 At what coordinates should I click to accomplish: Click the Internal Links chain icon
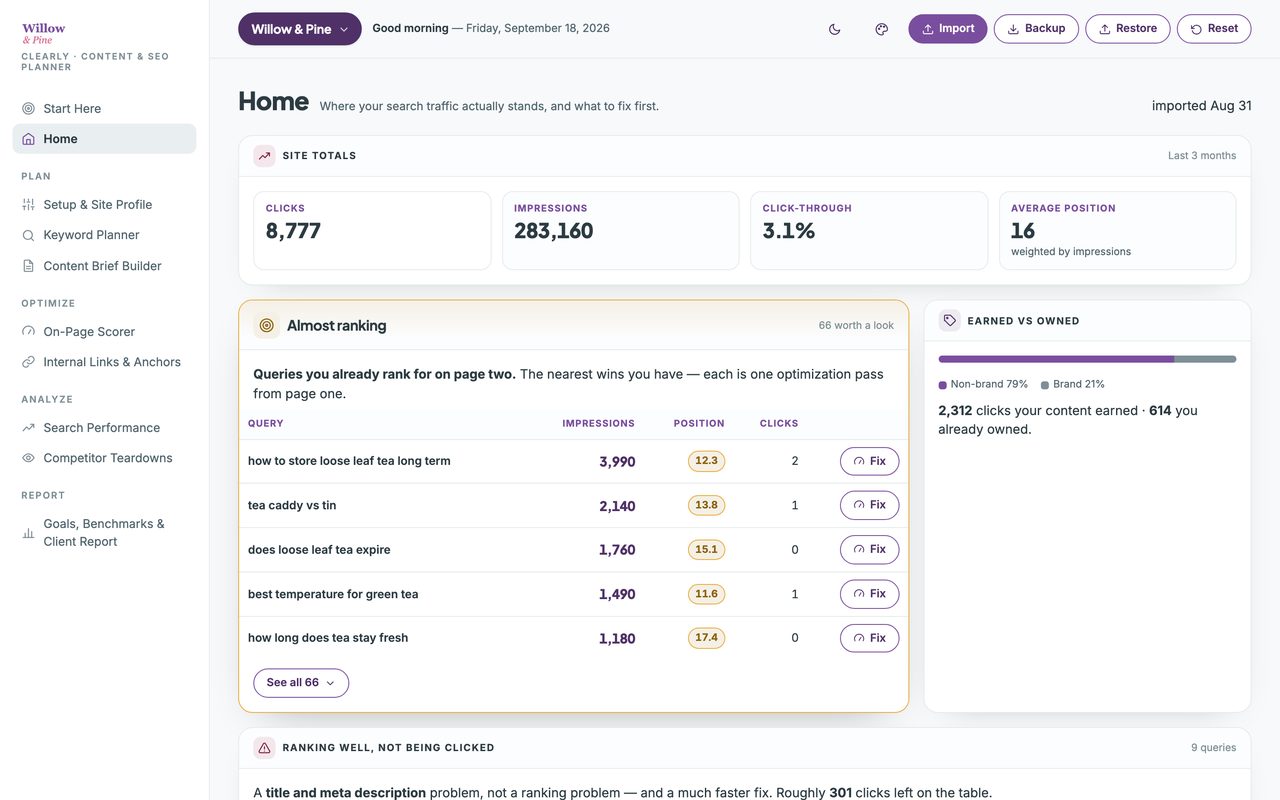(x=28, y=362)
